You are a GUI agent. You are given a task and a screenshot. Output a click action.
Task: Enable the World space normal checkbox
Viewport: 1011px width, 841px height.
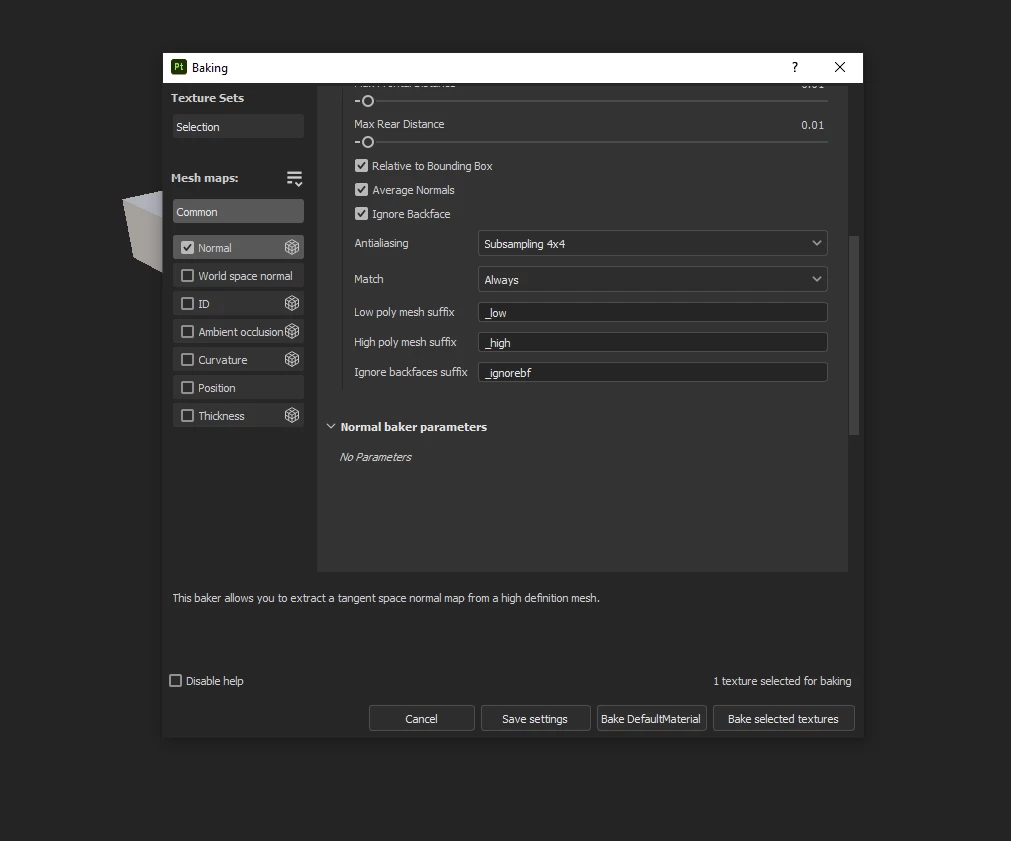tap(188, 275)
